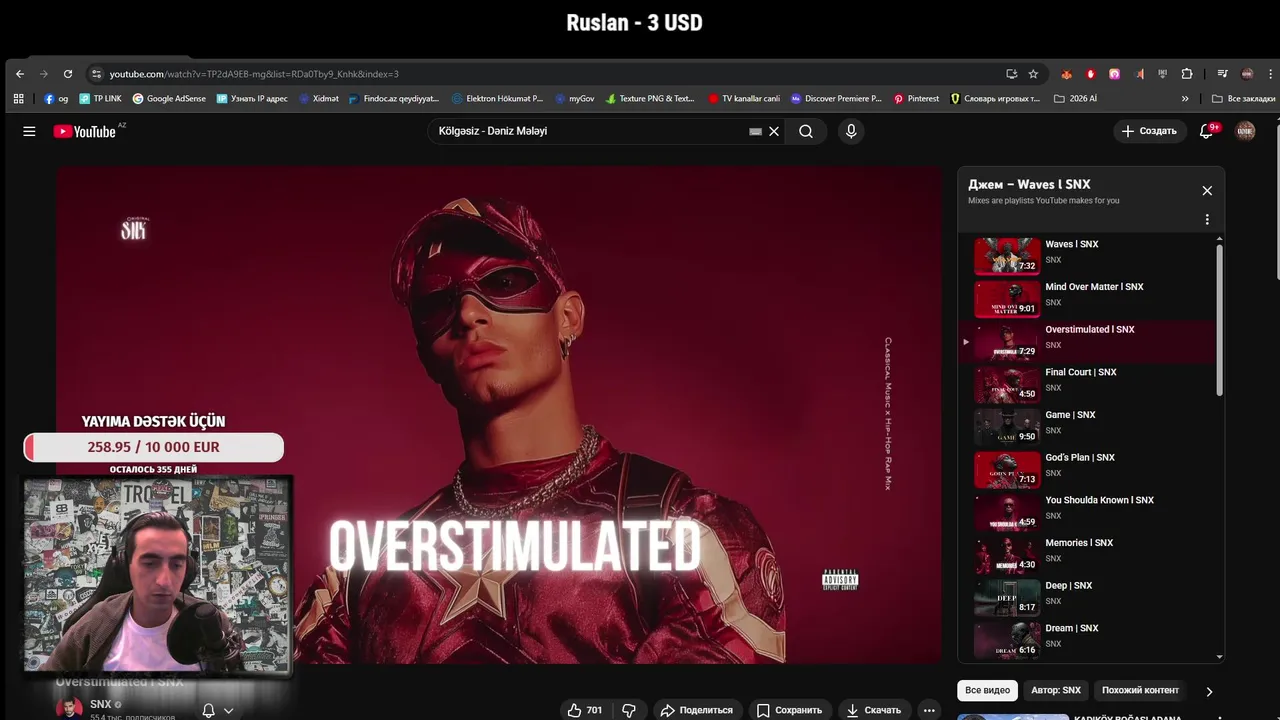
Task: Click Скачать download button
Action: (873, 710)
